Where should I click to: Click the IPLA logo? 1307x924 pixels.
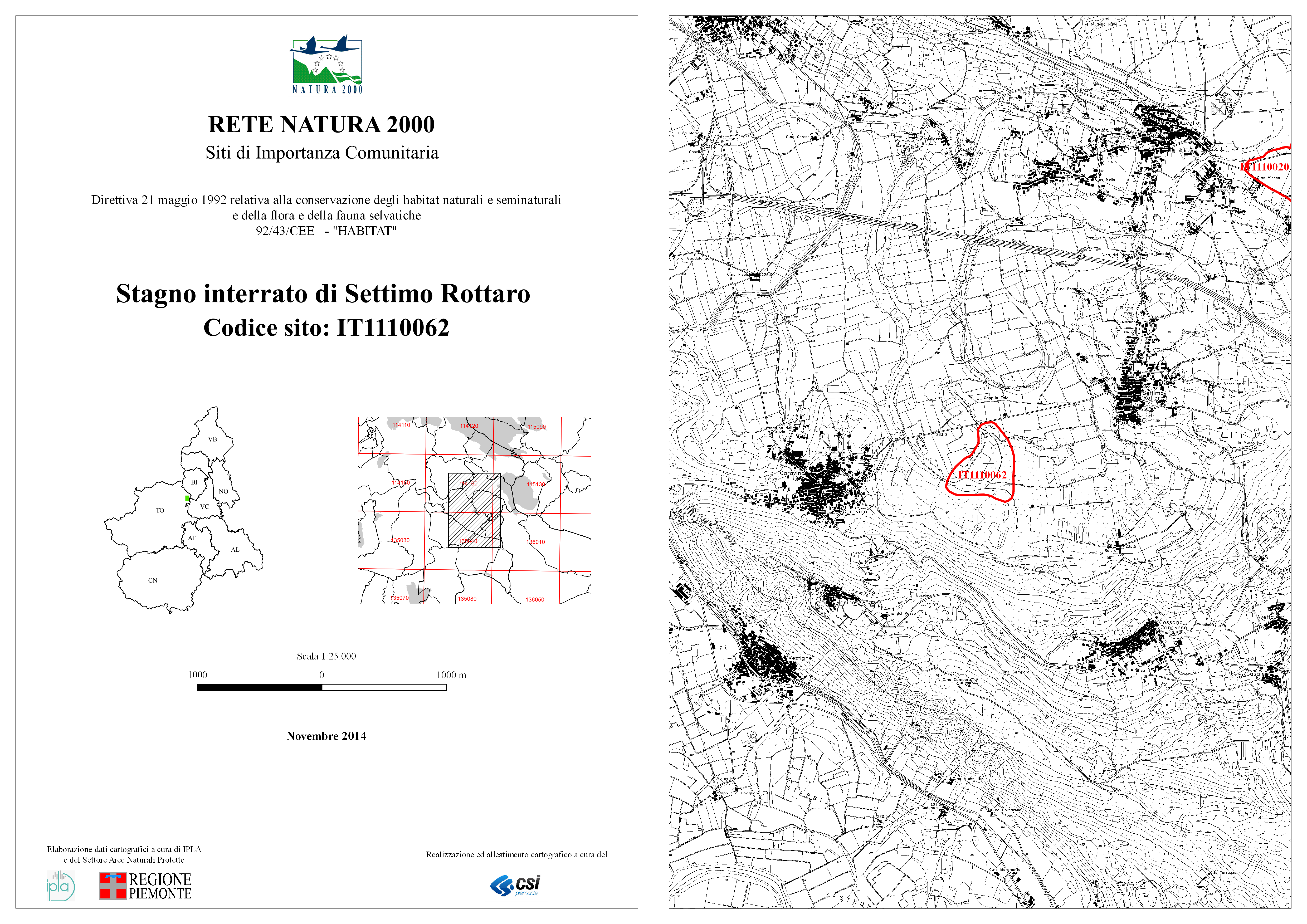(x=60, y=886)
